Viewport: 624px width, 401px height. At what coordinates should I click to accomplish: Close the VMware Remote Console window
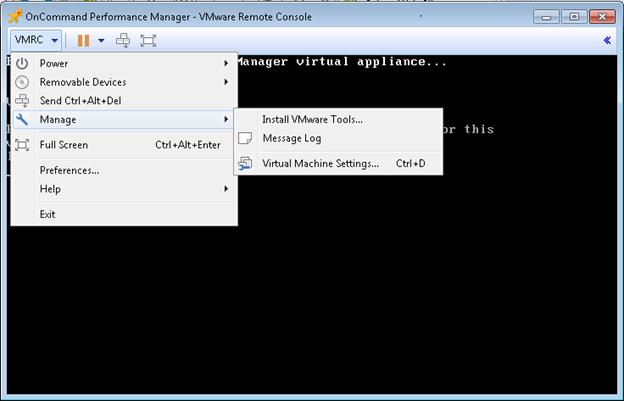(x=602, y=17)
